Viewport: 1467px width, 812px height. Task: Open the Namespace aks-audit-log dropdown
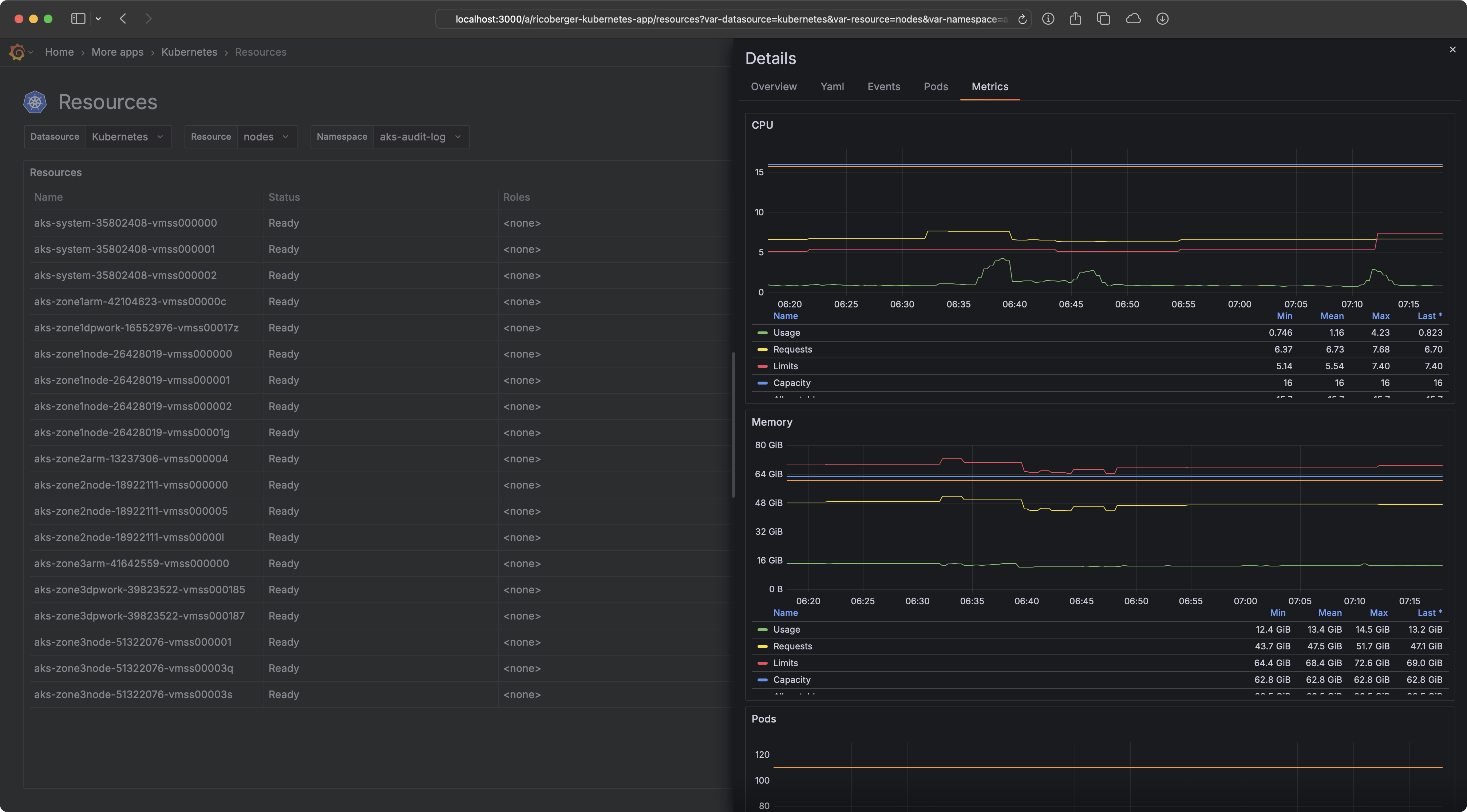click(x=420, y=136)
